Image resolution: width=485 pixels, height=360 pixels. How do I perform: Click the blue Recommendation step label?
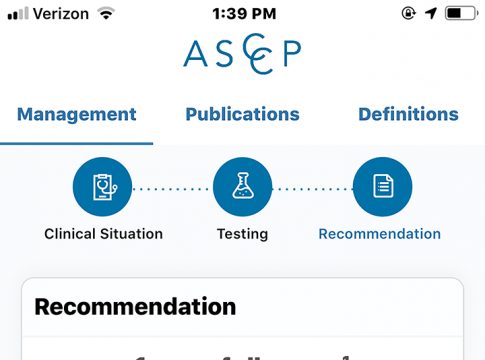(x=380, y=234)
